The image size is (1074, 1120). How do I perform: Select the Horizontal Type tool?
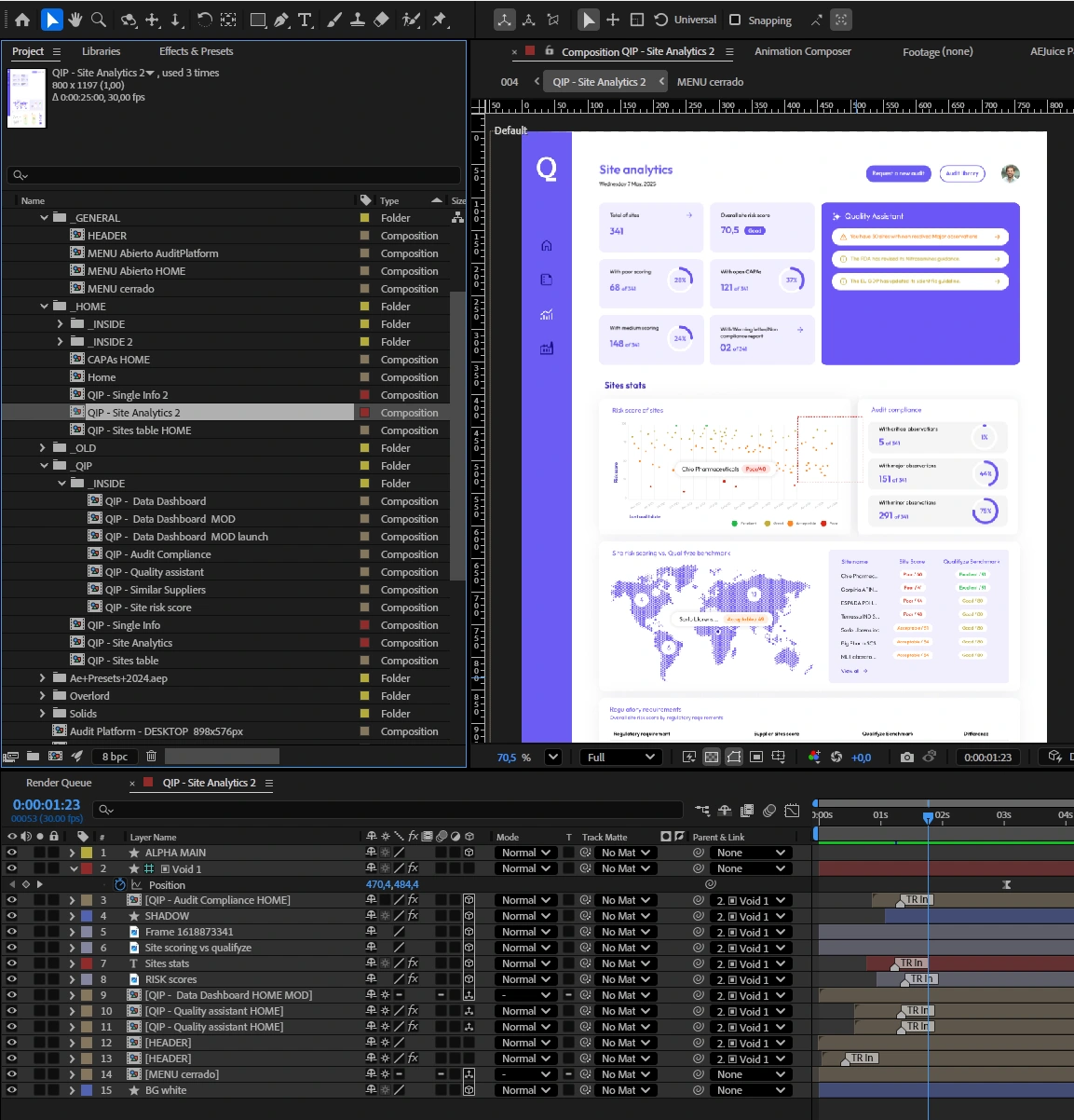306,19
